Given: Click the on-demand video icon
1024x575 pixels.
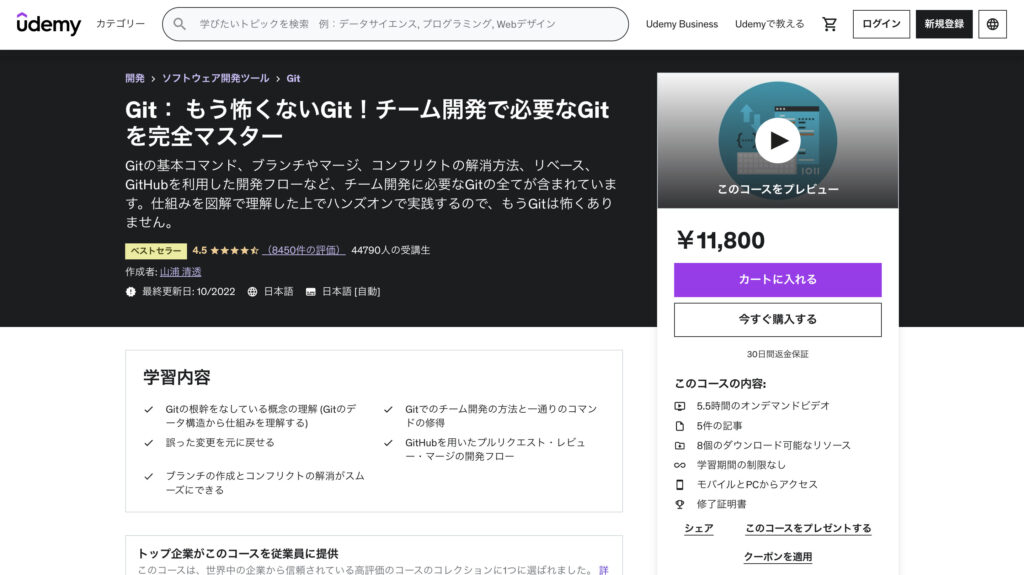Looking at the screenshot, I should [680, 406].
